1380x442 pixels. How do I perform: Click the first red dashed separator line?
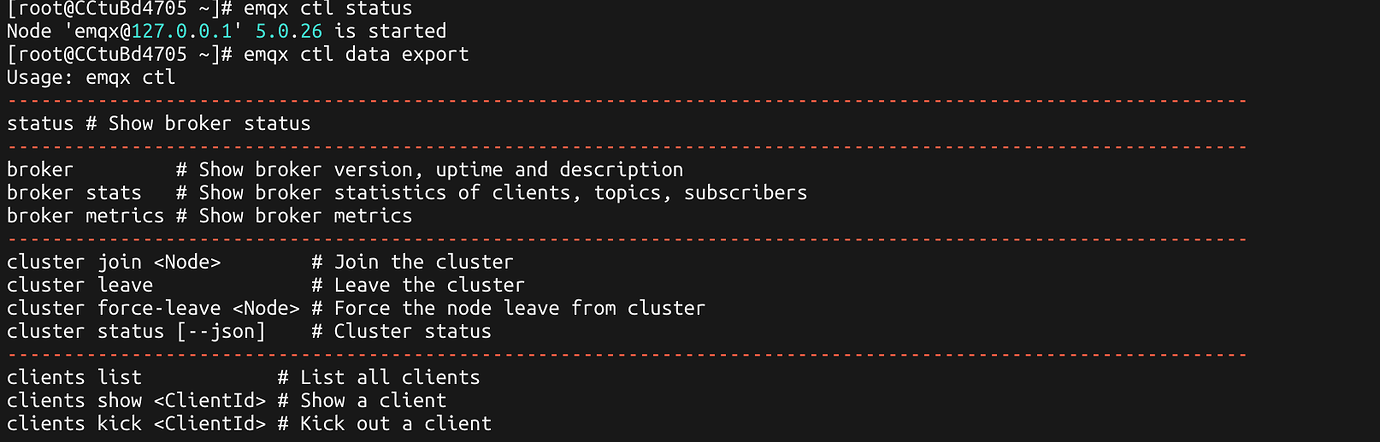626,101
